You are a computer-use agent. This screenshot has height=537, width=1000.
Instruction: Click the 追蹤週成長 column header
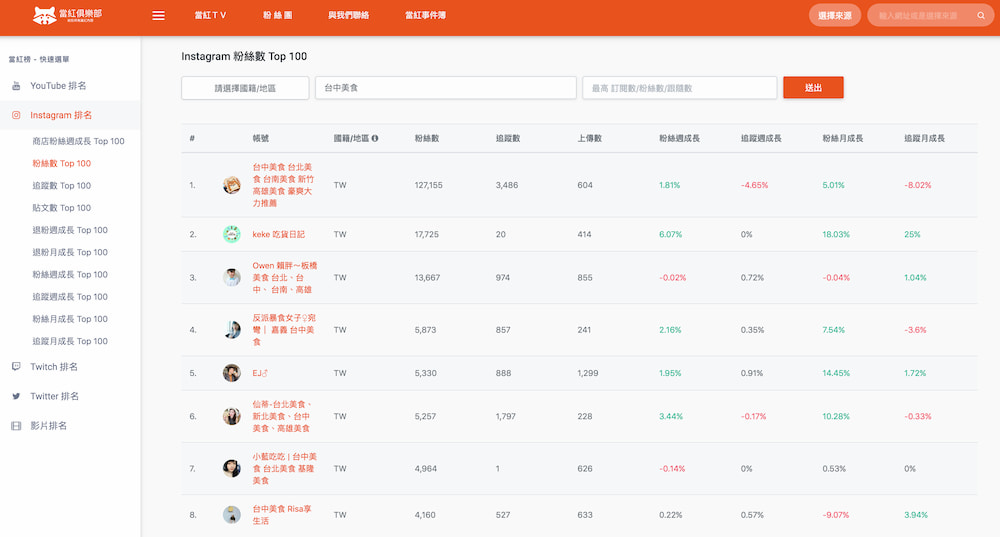pos(761,138)
